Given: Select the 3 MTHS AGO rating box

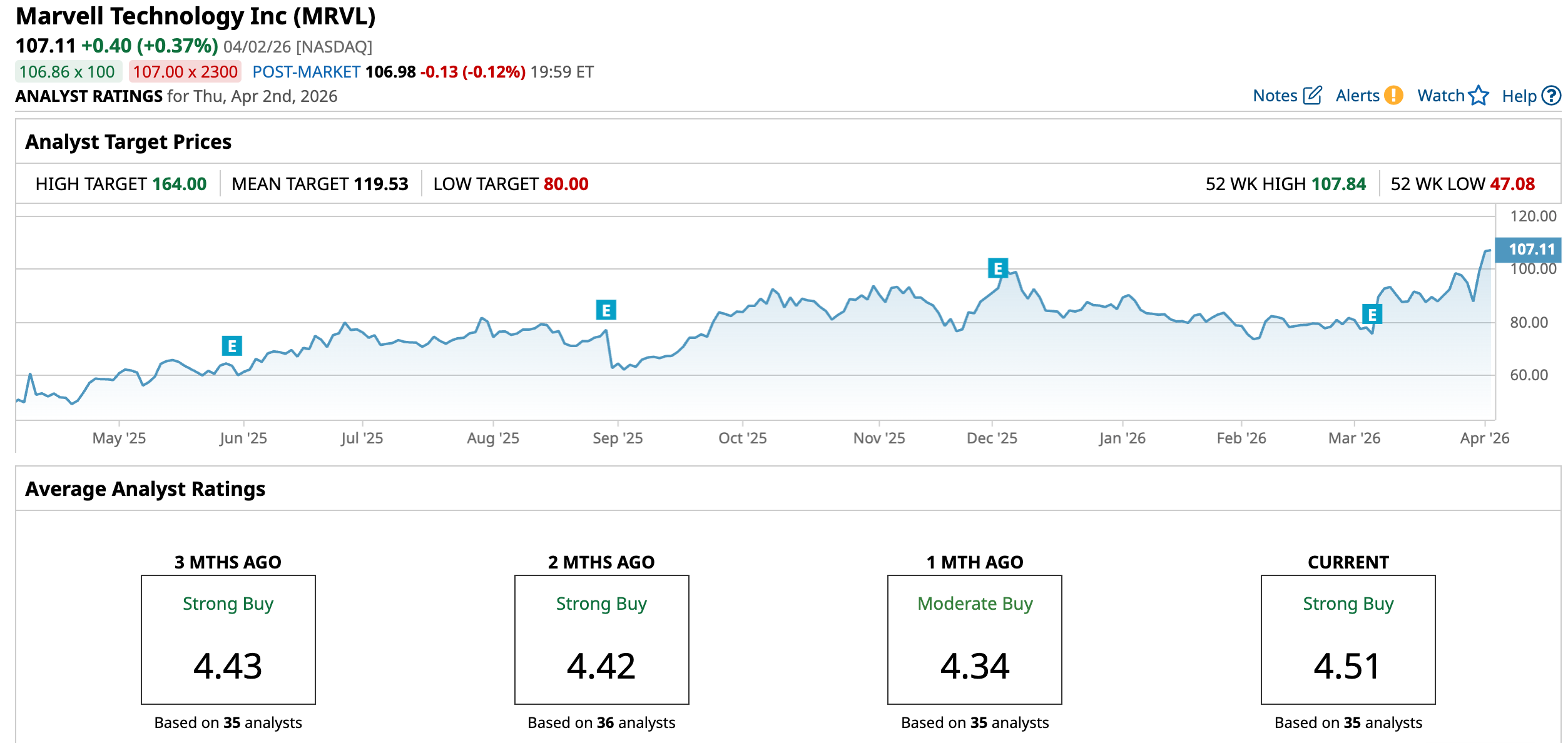Looking at the screenshot, I should [x=228, y=639].
